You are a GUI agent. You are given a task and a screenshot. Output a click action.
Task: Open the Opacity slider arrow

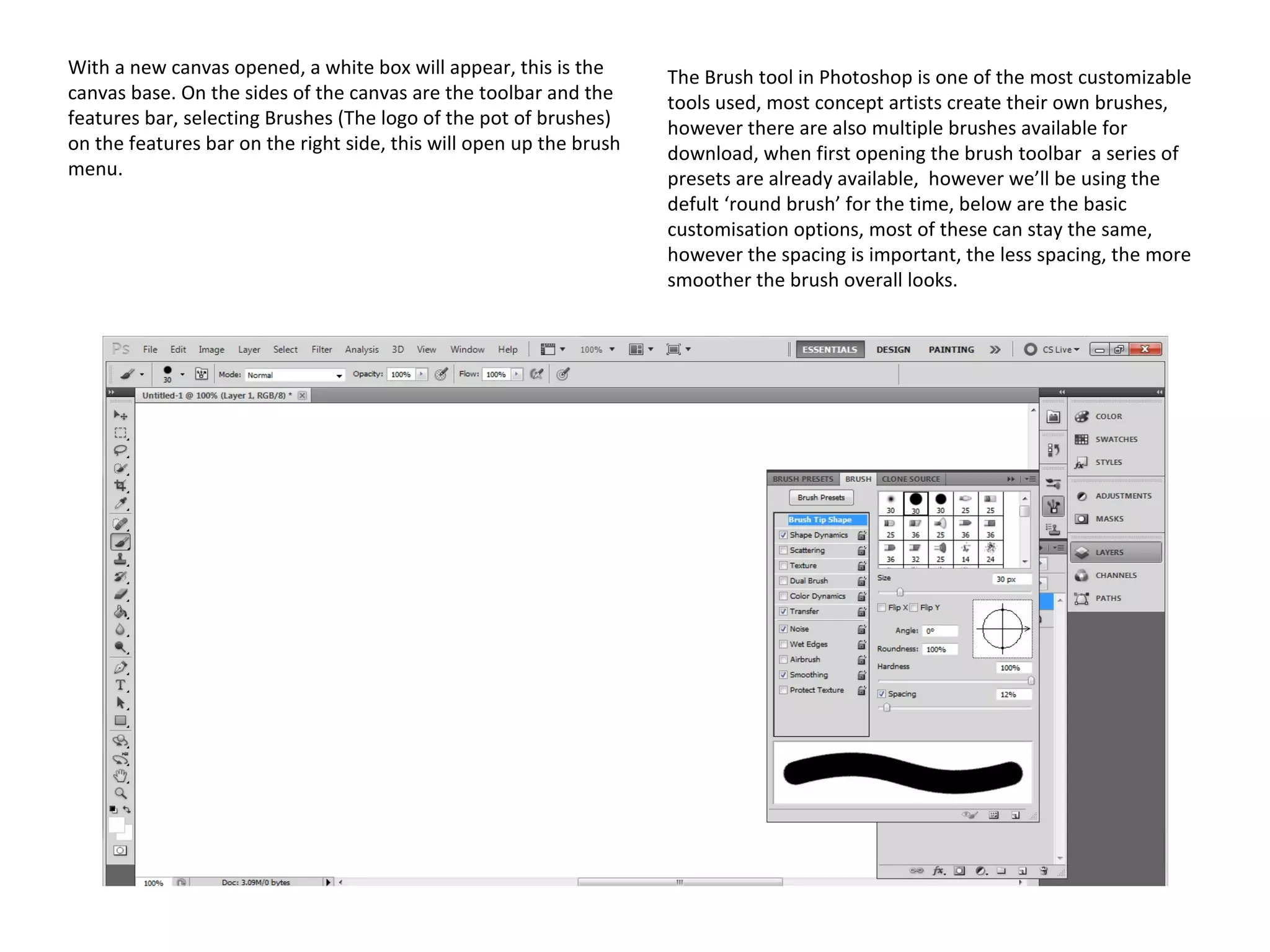click(x=422, y=374)
